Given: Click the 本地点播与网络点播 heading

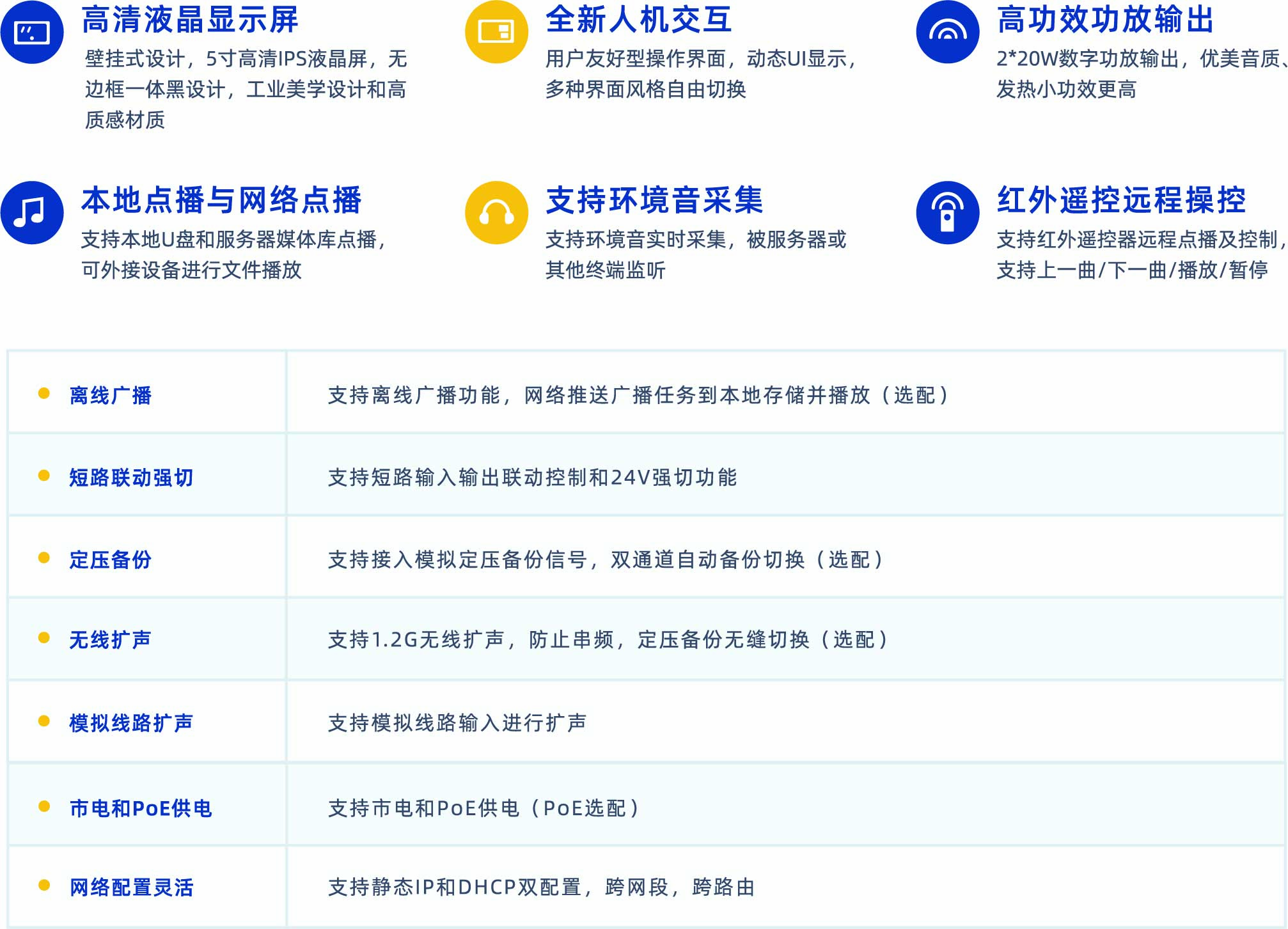Looking at the screenshot, I should 221,200.
